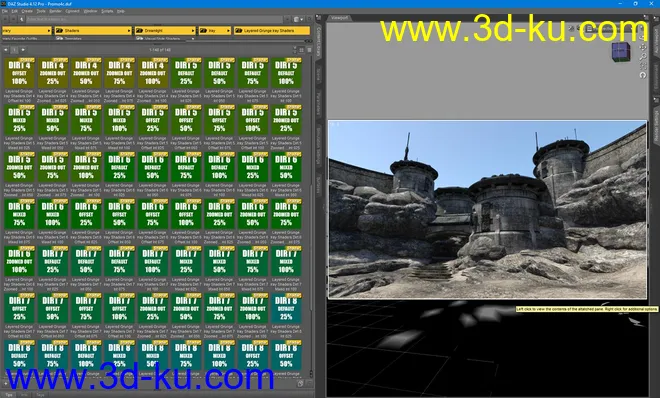The image size is (660, 398).
Task: Open the Render menu
Action: point(55,11)
